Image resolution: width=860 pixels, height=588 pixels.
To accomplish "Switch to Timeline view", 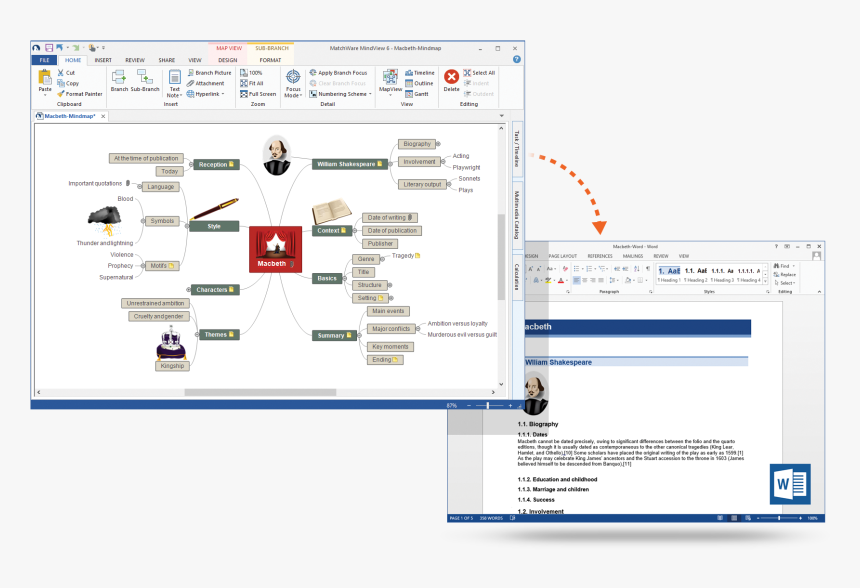I will (x=420, y=72).
